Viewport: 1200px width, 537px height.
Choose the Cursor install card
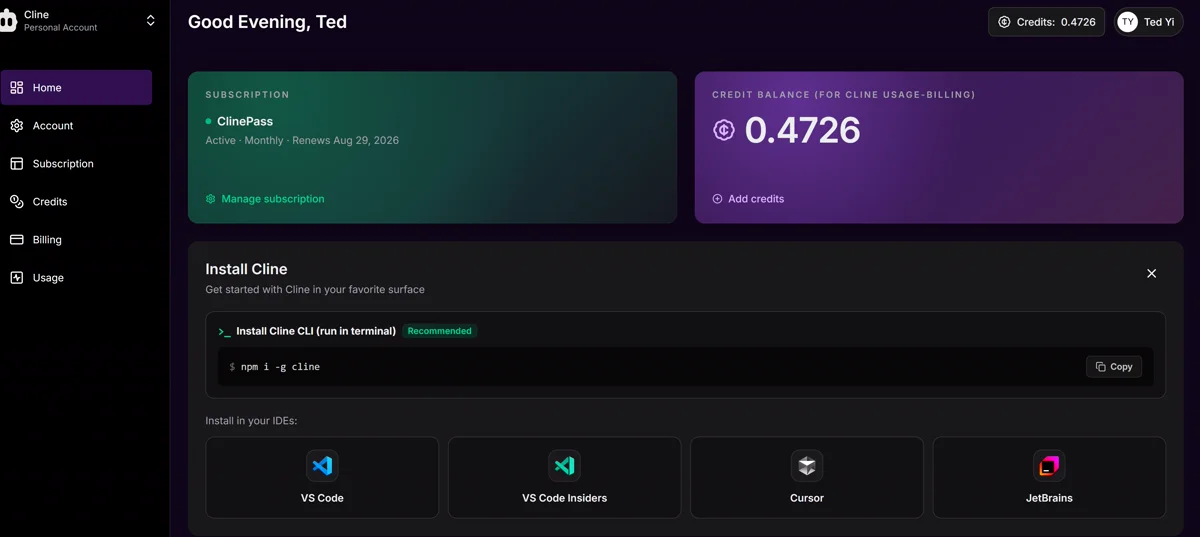pos(807,477)
